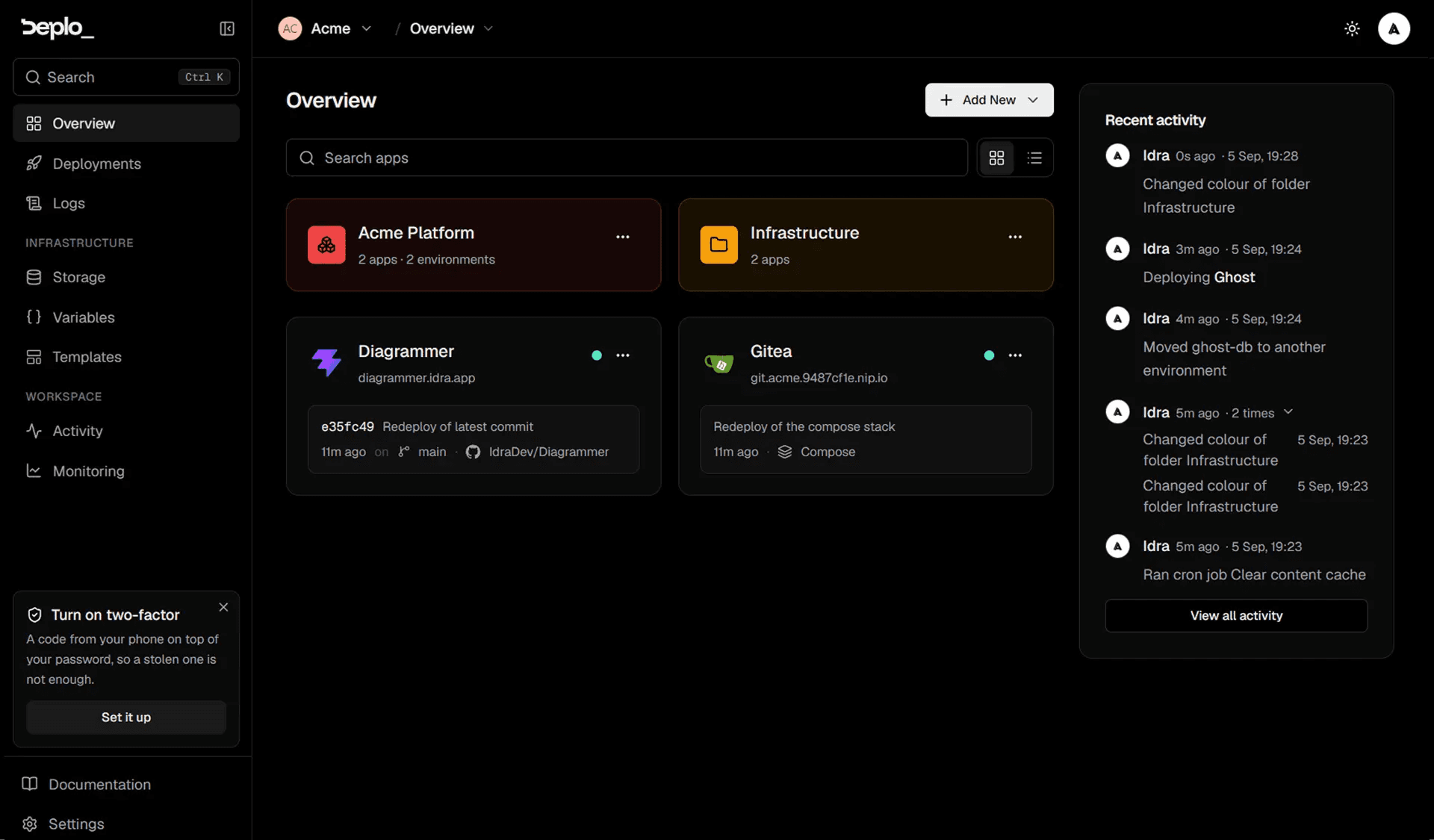Screen dimensions: 1434x840
Task: Open Templates section
Action: pyautogui.click(x=126, y=357)
